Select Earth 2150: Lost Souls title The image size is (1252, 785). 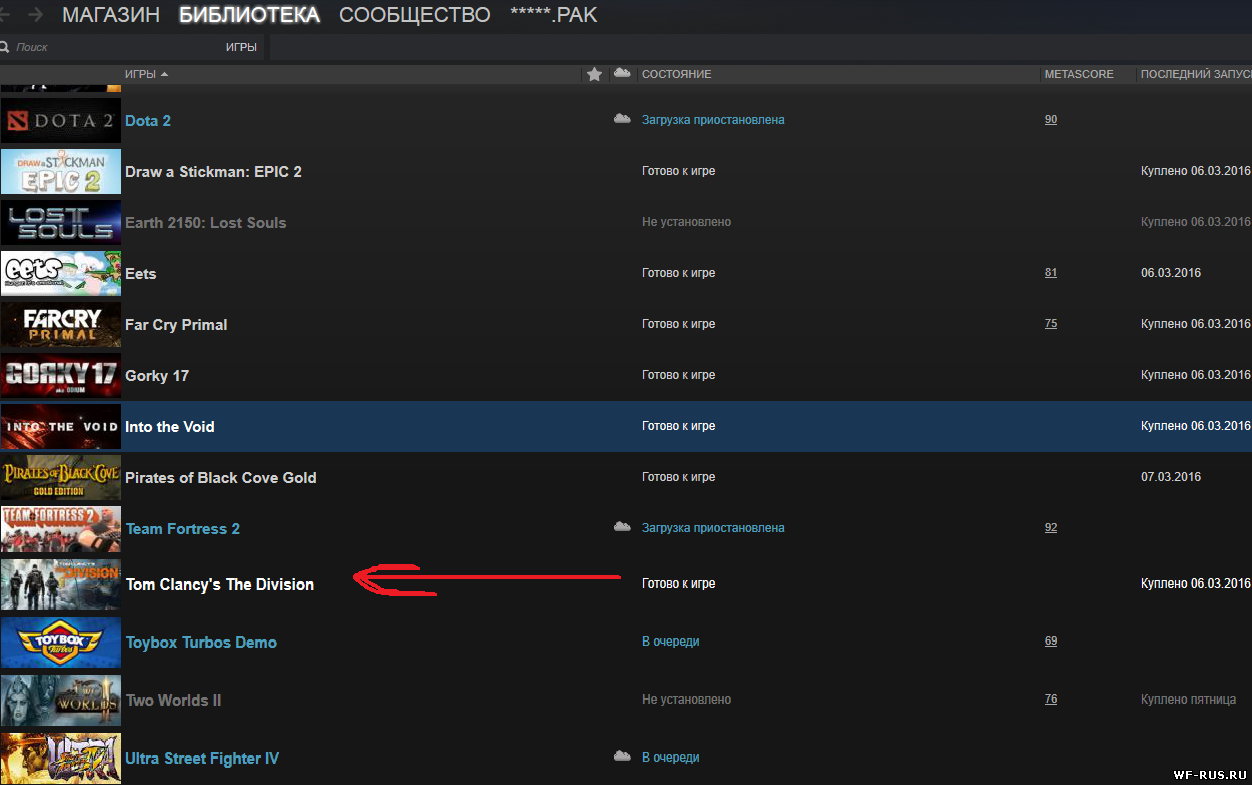click(x=206, y=222)
